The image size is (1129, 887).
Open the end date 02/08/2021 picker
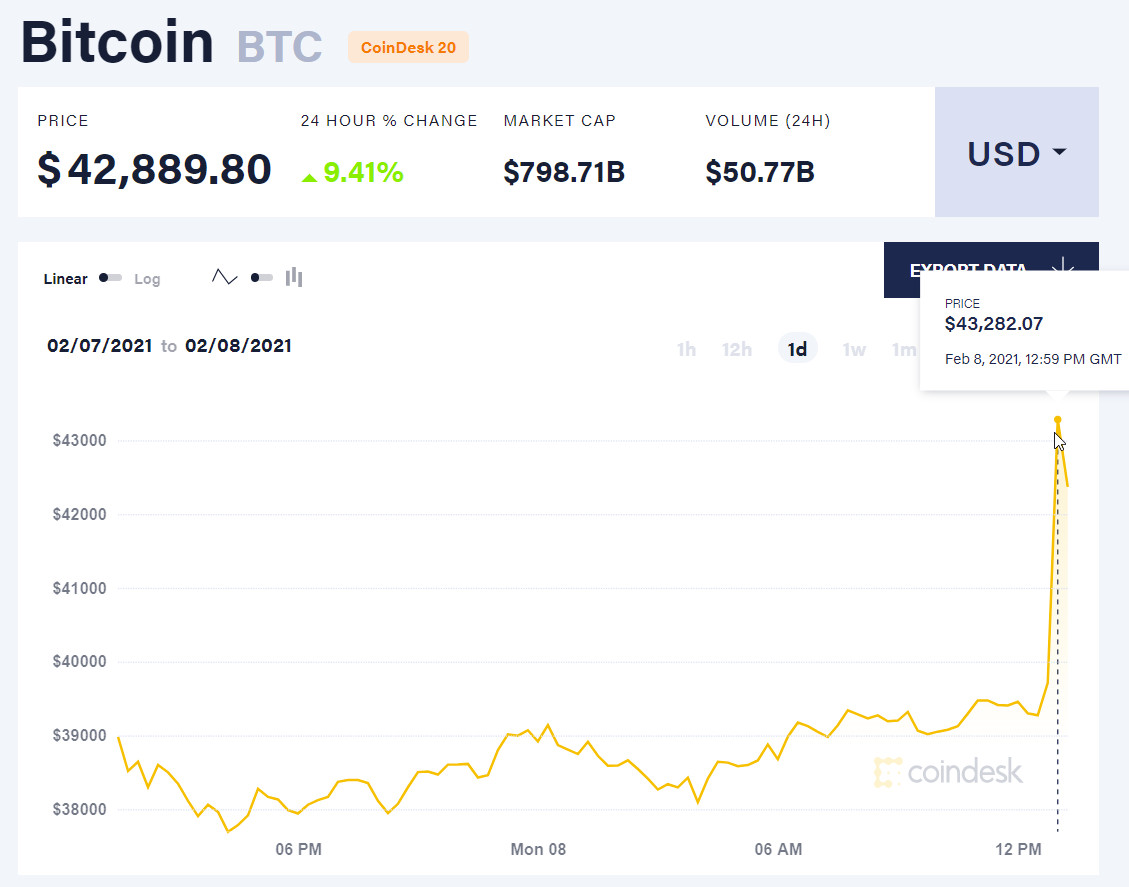tap(238, 346)
